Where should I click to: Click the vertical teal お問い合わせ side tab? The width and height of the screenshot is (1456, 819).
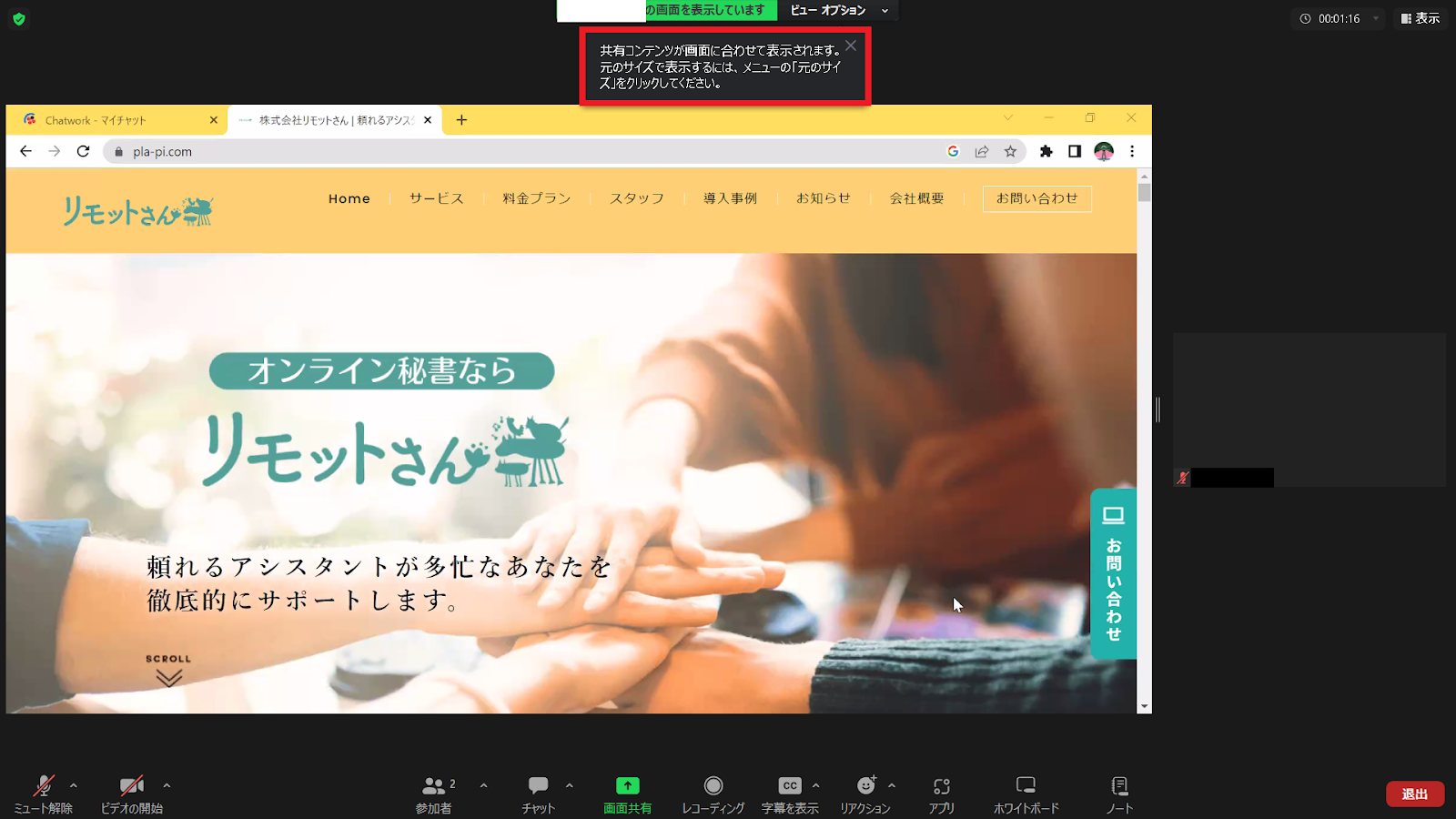pyautogui.click(x=1114, y=573)
